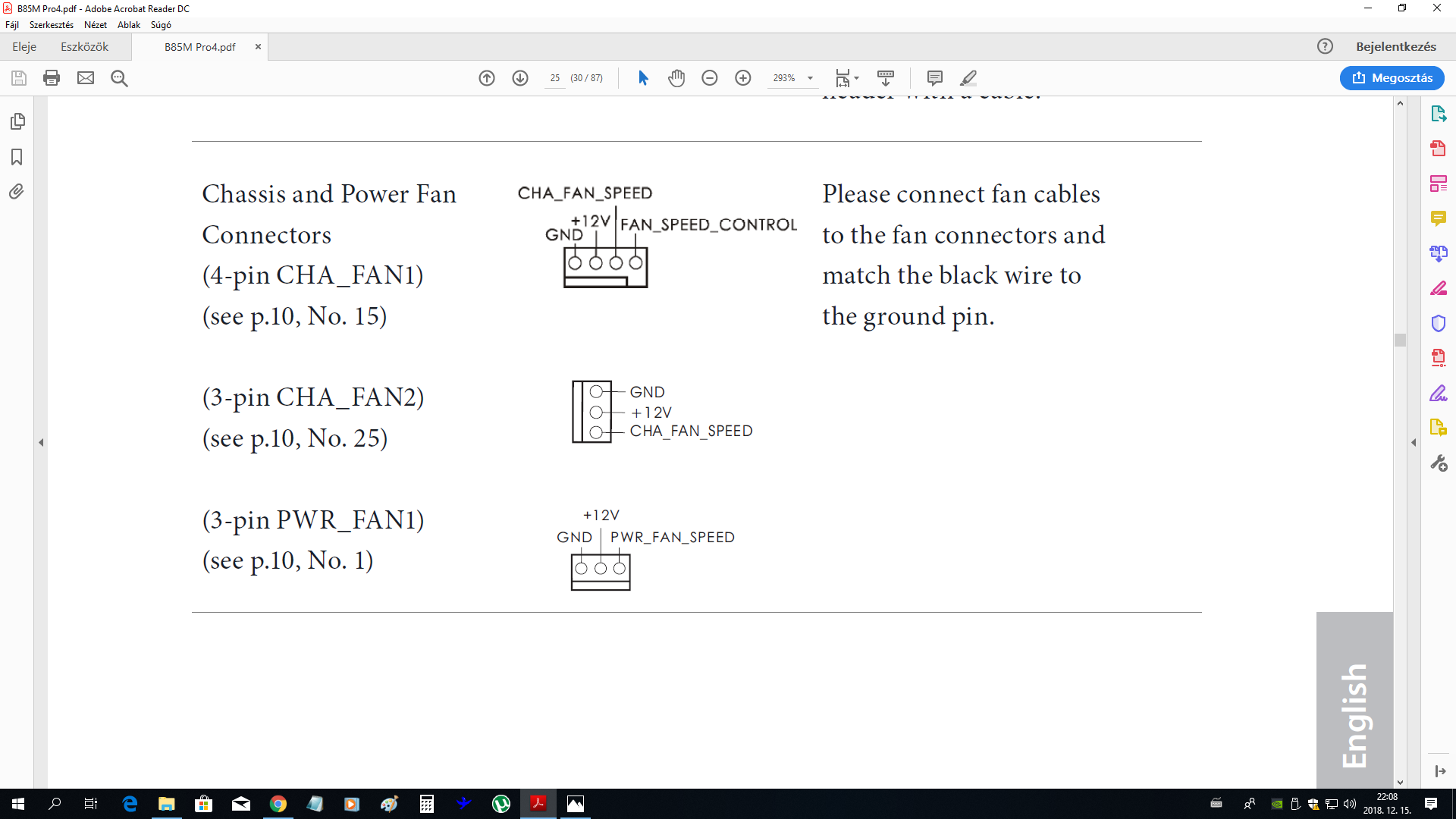Activate the hand pan tool
This screenshot has height=819, width=1456.
point(676,78)
